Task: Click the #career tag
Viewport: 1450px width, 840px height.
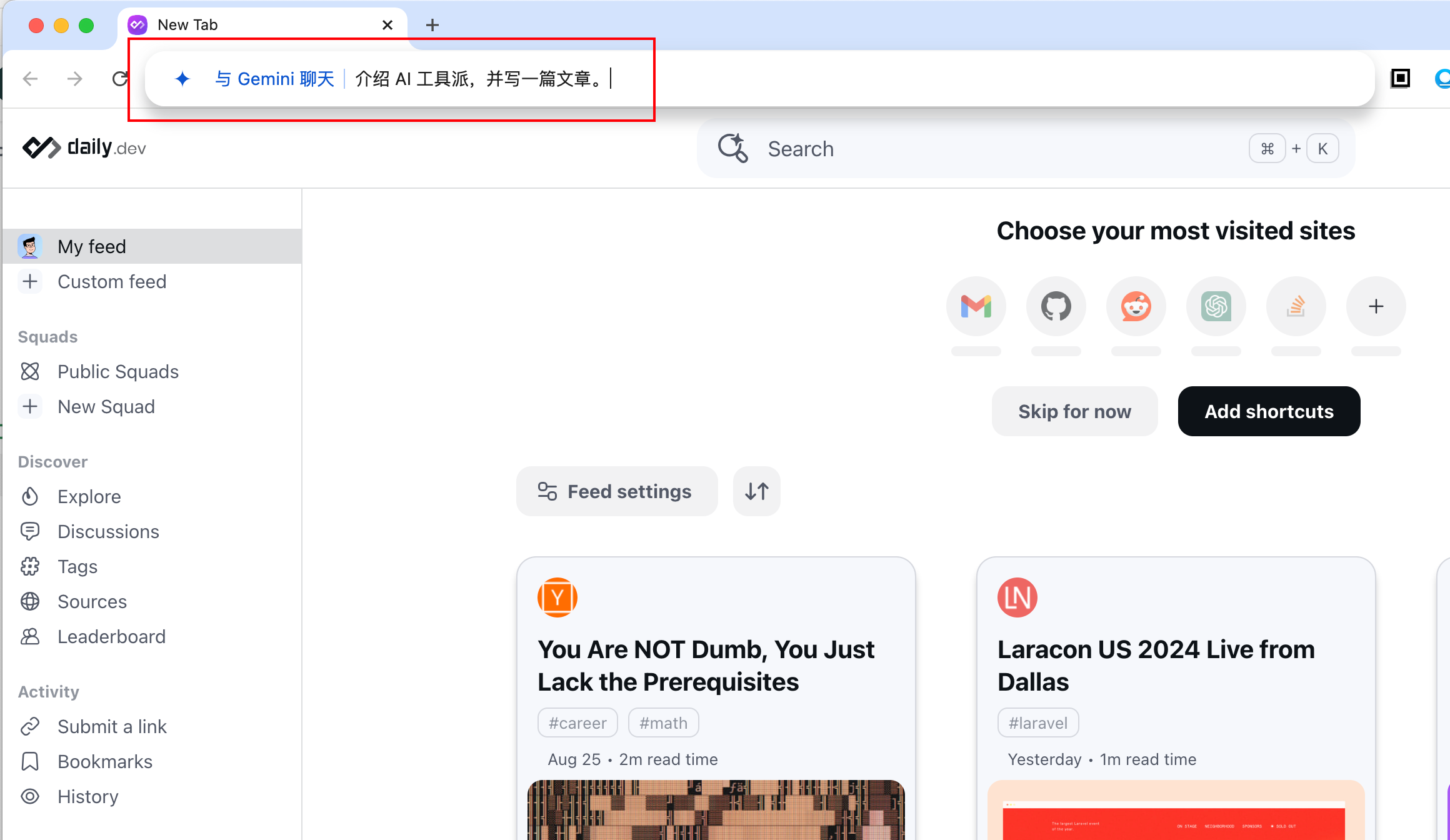Action: point(577,723)
